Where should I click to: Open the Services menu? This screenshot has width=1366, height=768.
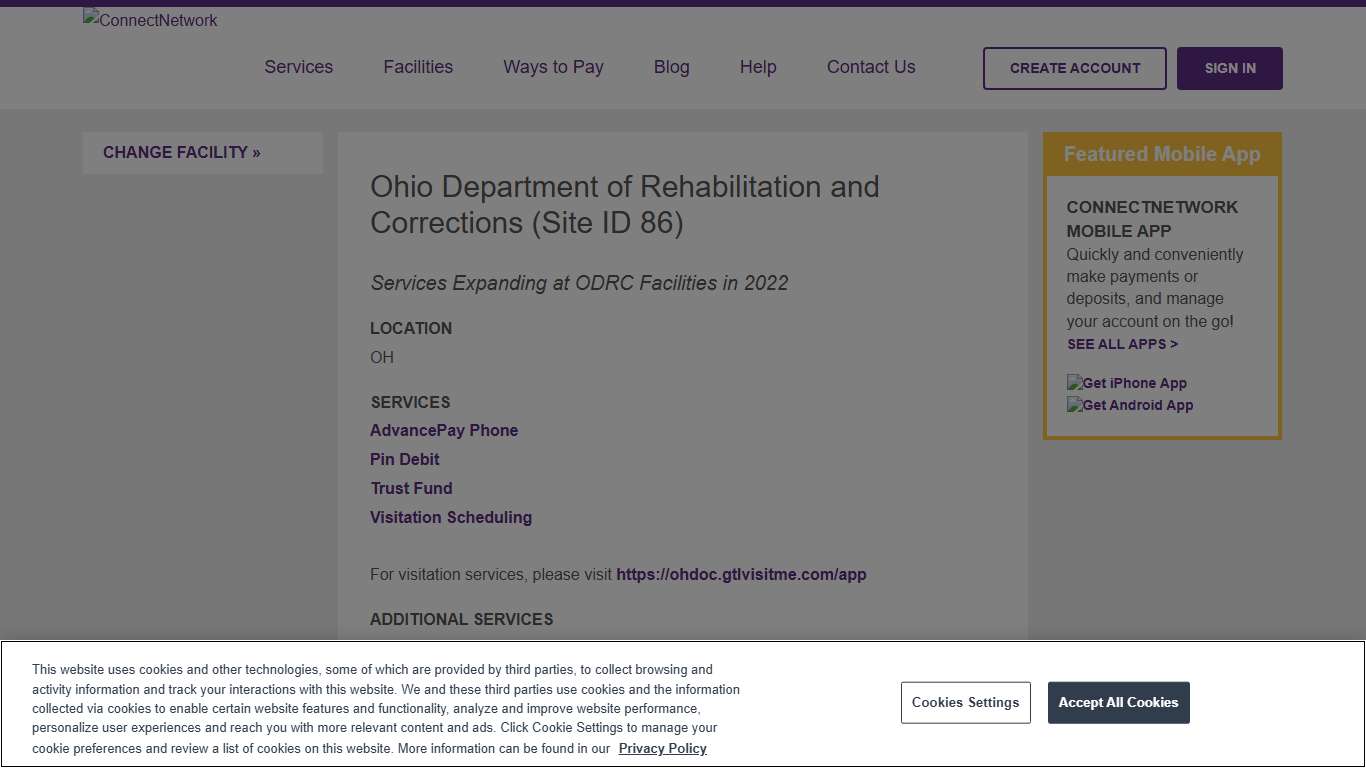pyautogui.click(x=298, y=67)
